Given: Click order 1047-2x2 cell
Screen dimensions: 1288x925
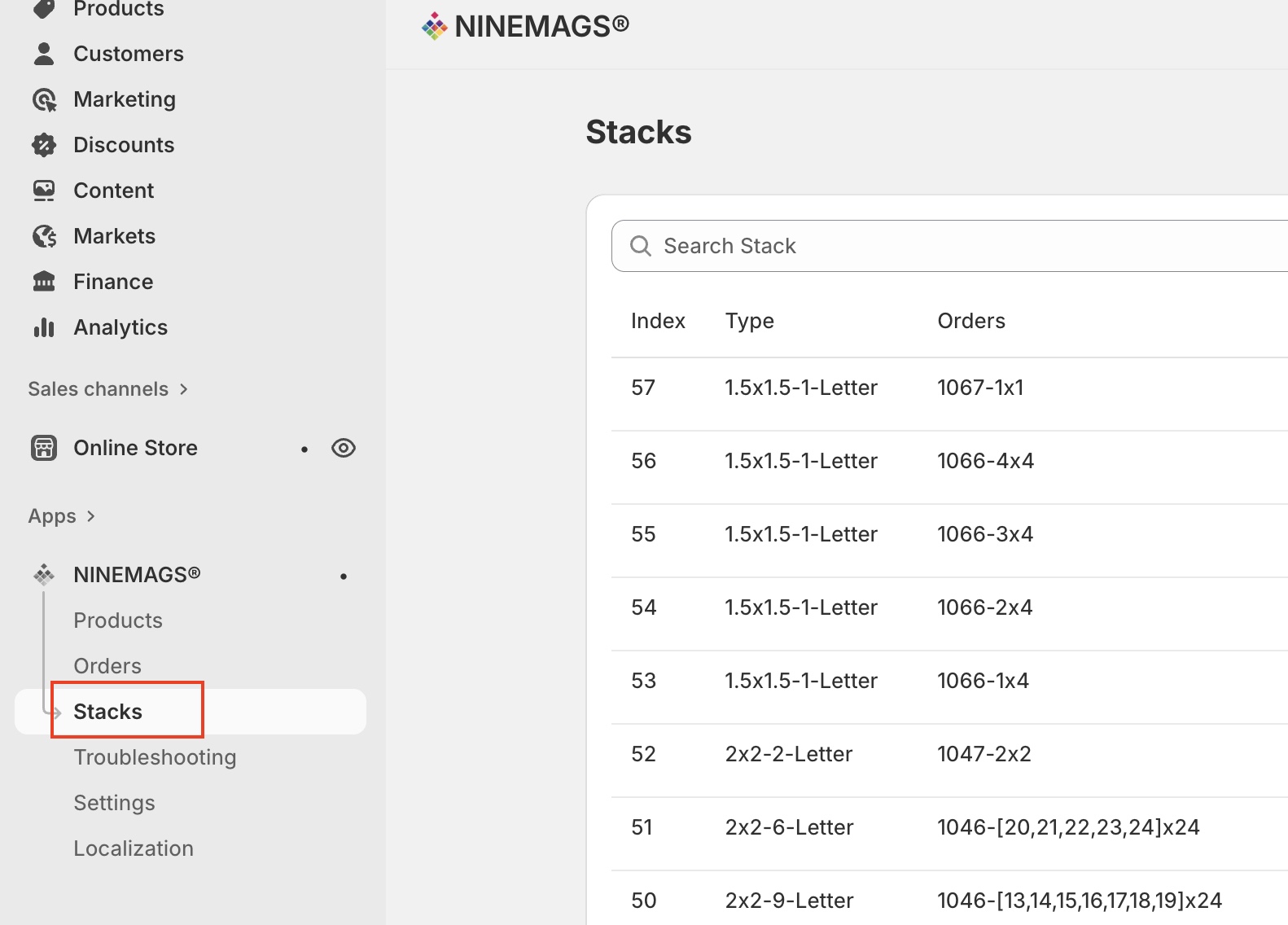Looking at the screenshot, I should (984, 754).
